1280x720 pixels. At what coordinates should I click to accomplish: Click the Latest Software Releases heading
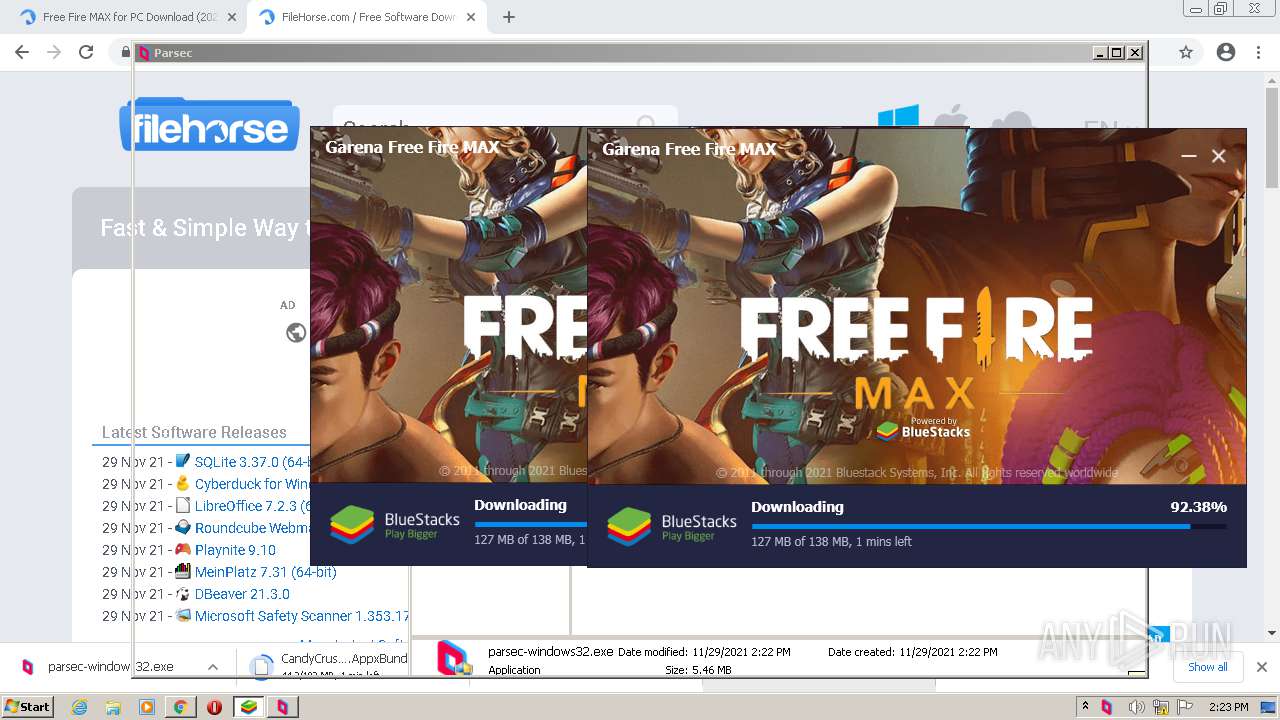[x=194, y=432]
